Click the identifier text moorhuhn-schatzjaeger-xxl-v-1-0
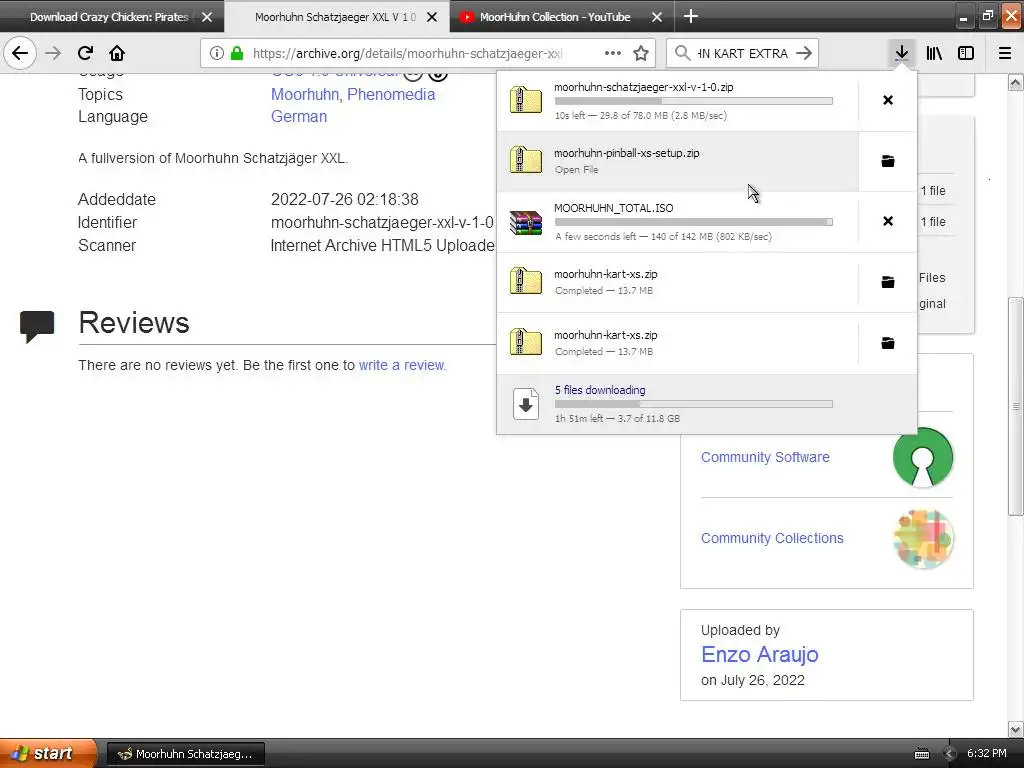The image size is (1024, 768). click(382, 223)
